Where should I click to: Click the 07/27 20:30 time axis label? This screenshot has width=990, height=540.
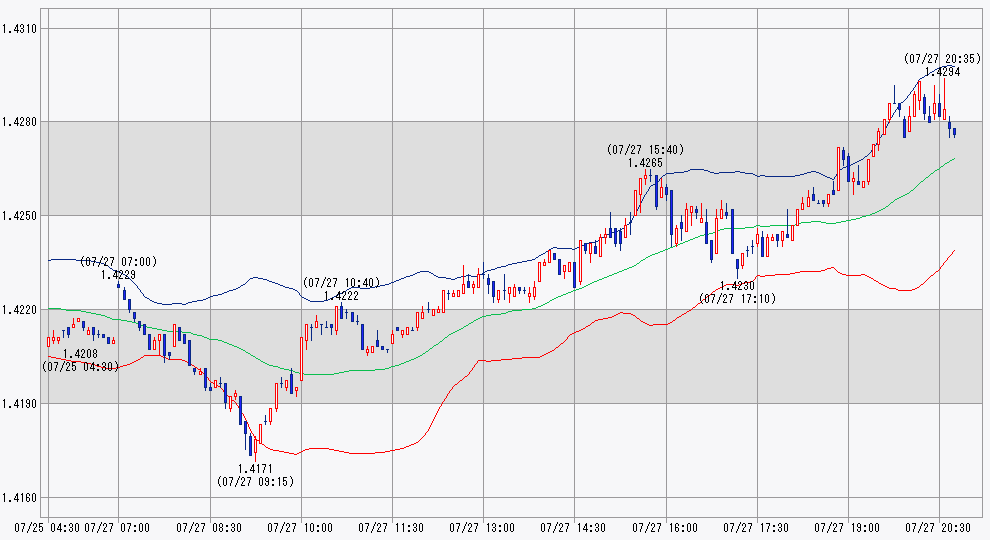click(x=938, y=527)
